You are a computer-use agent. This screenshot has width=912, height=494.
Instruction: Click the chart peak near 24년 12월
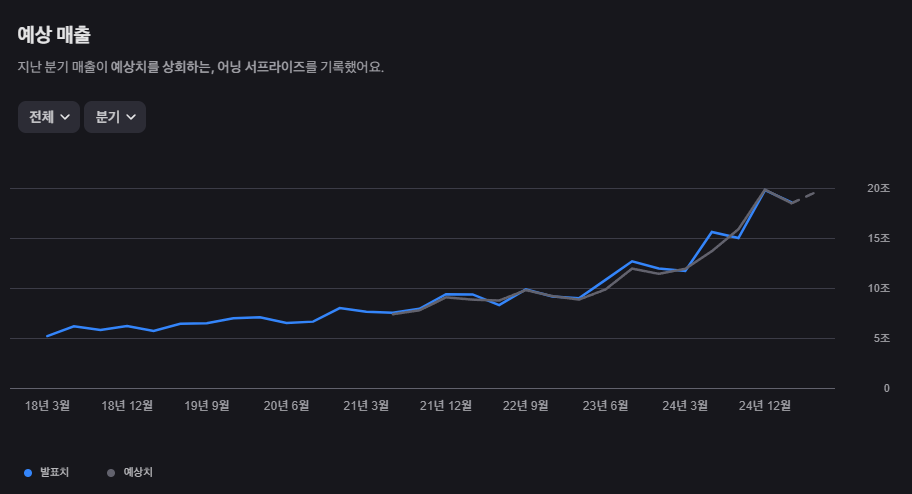point(764,190)
